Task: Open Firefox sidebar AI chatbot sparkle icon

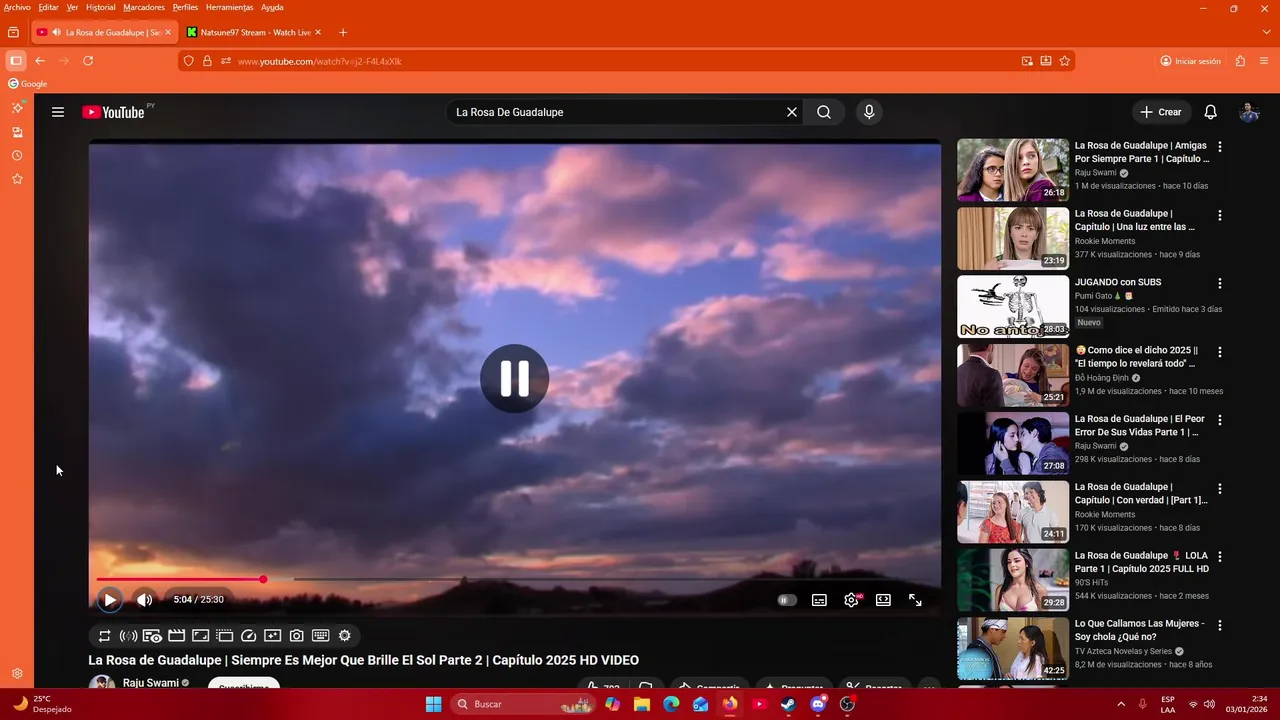Action: 17,108
